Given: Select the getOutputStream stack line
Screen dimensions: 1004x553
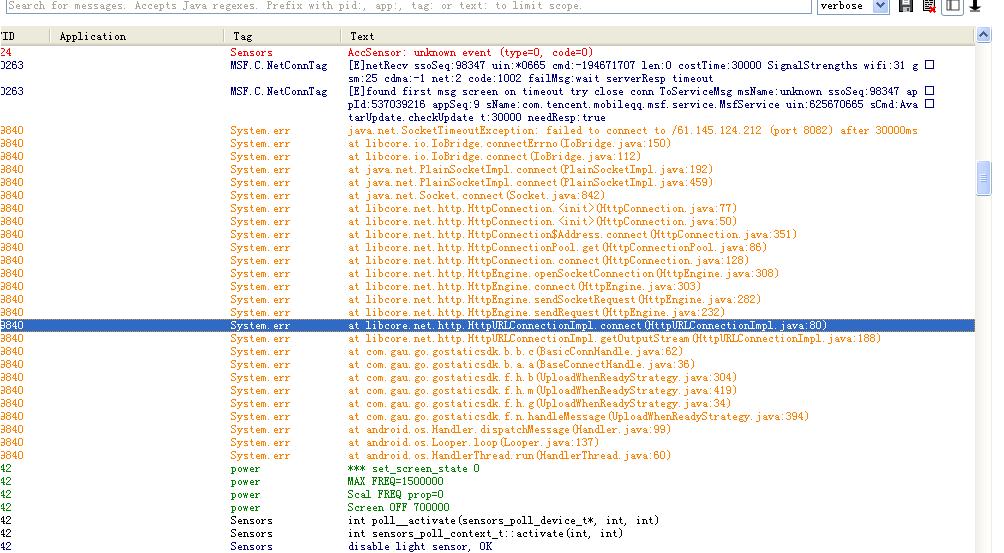Looking at the screenshot, I should (x=487, y=339).
